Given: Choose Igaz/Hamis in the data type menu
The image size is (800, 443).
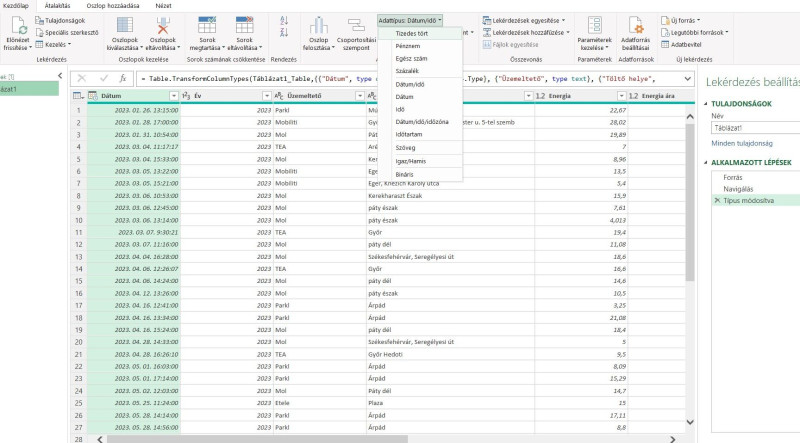Looking at the screenshot, I should 420,161.
